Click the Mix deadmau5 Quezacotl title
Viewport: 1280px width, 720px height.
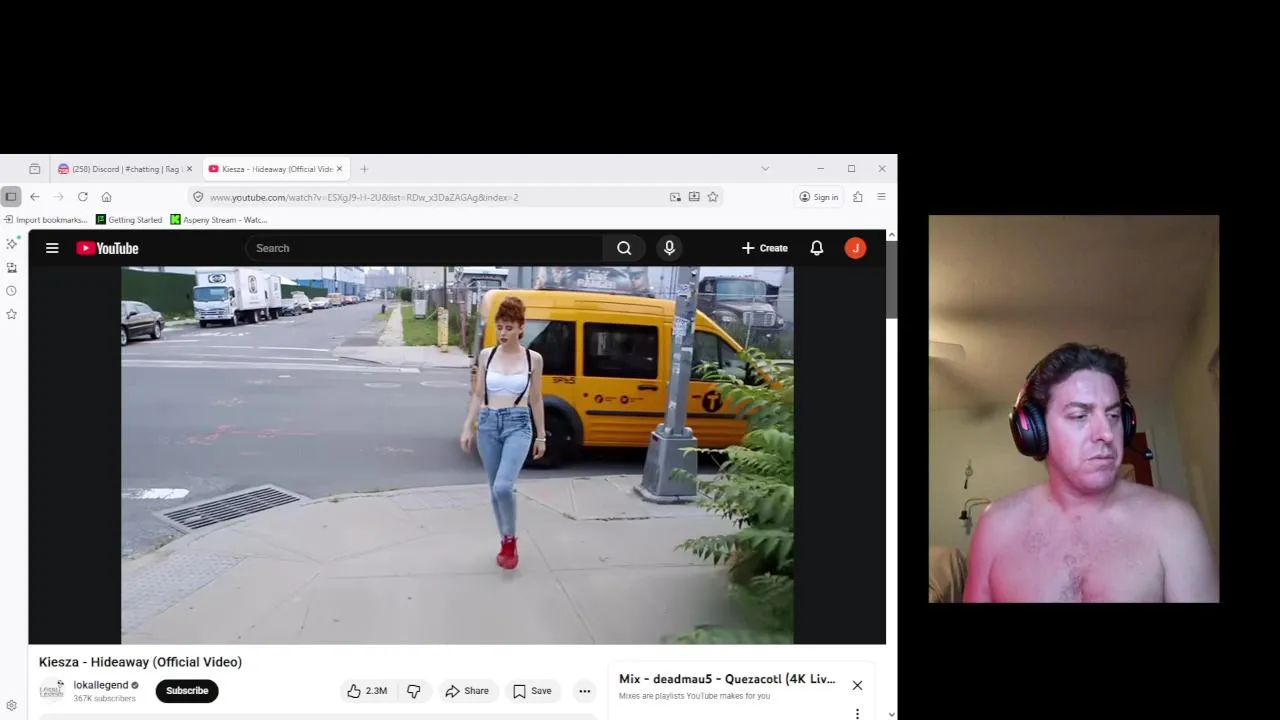click(x=727, y=679)
